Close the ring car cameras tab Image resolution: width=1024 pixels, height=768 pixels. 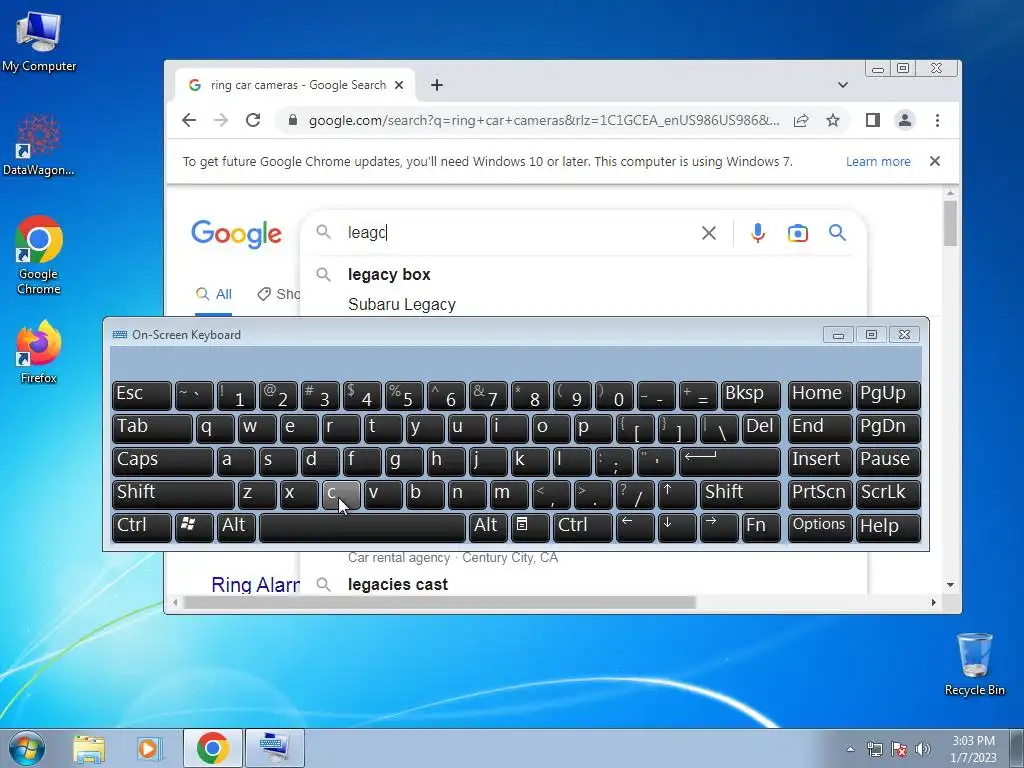(x=399, y=85)
